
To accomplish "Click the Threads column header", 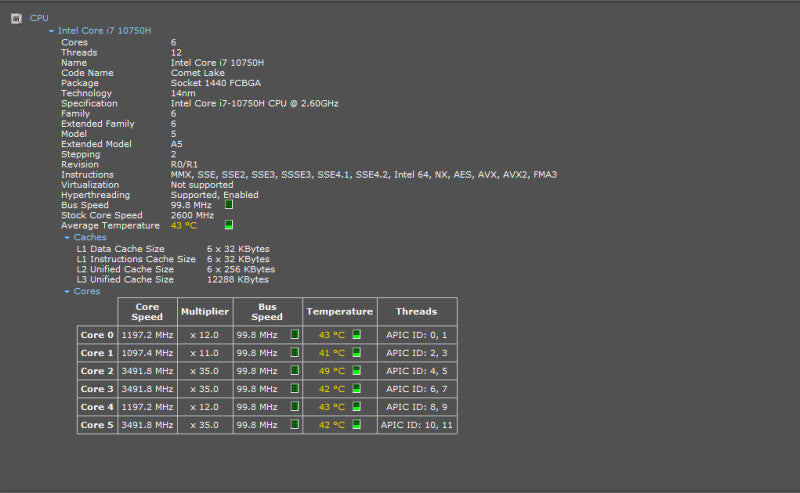I will click(416, 312).
